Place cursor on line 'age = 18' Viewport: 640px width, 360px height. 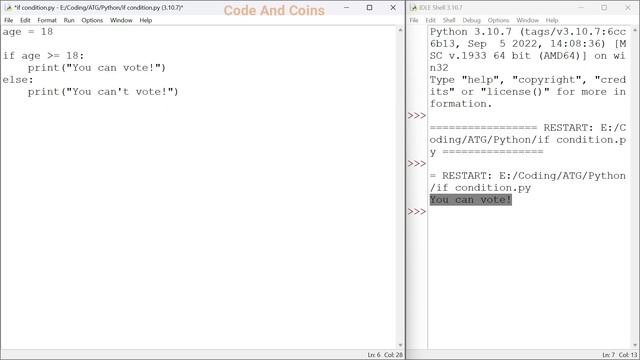(x=28, y=32)
